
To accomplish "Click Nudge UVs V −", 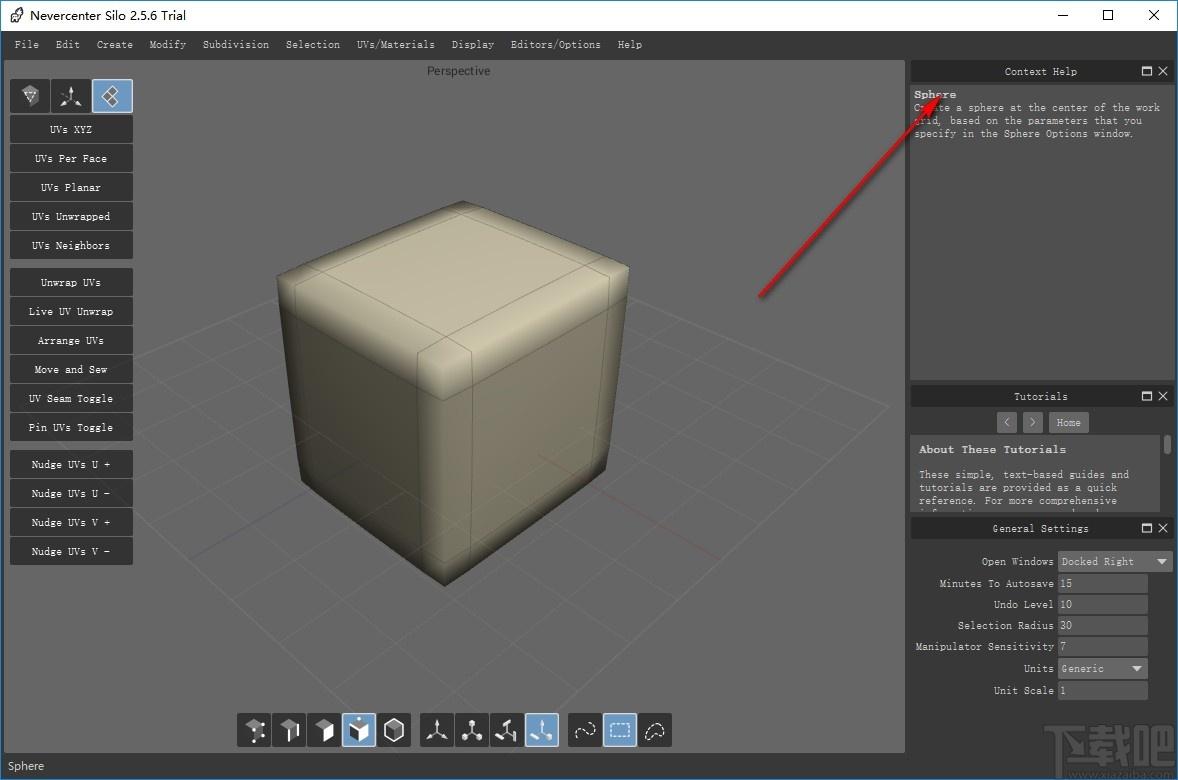I will click(x=71, y=551).
